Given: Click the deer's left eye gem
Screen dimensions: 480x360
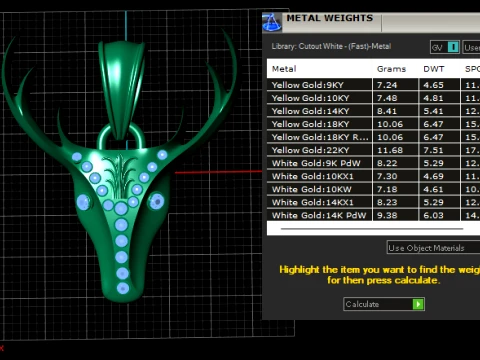Looking at the screenshot, I should coord(83,202).
